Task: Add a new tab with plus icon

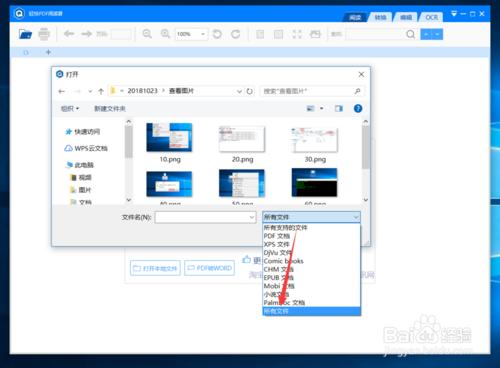Action: 48,52
